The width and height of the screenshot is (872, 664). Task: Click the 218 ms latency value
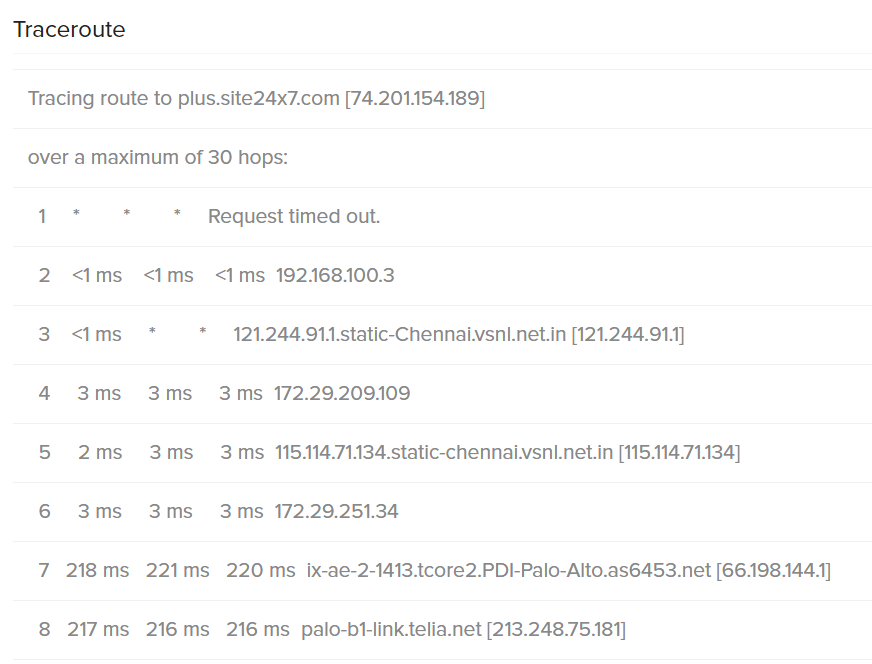coord(98,570)
